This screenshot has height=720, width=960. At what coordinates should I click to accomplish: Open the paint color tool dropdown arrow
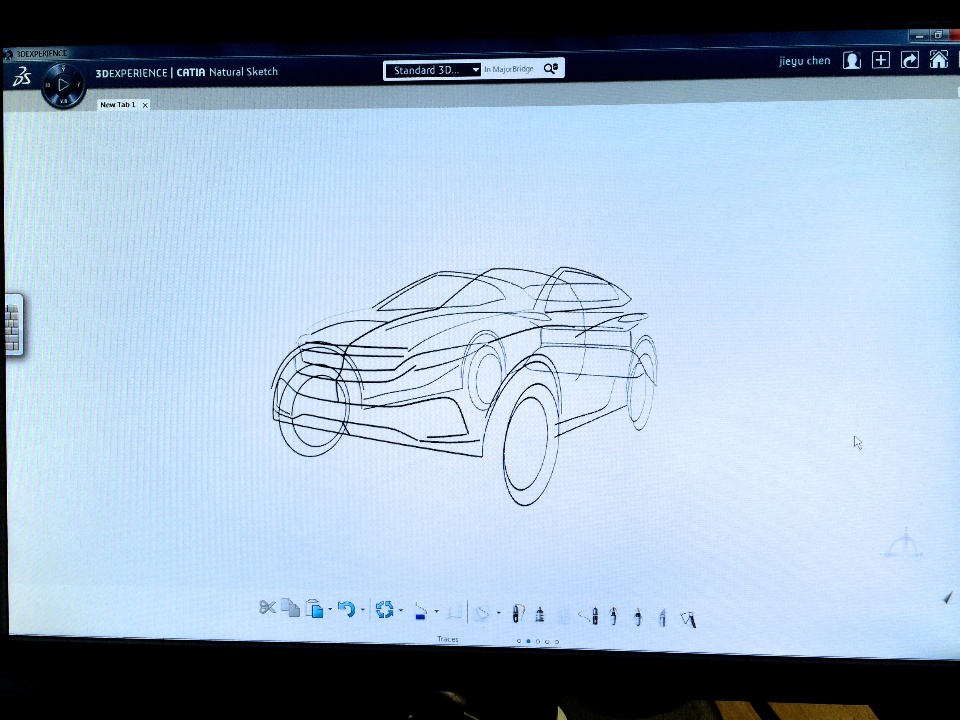pyautogui.click(x=437, y=612)
